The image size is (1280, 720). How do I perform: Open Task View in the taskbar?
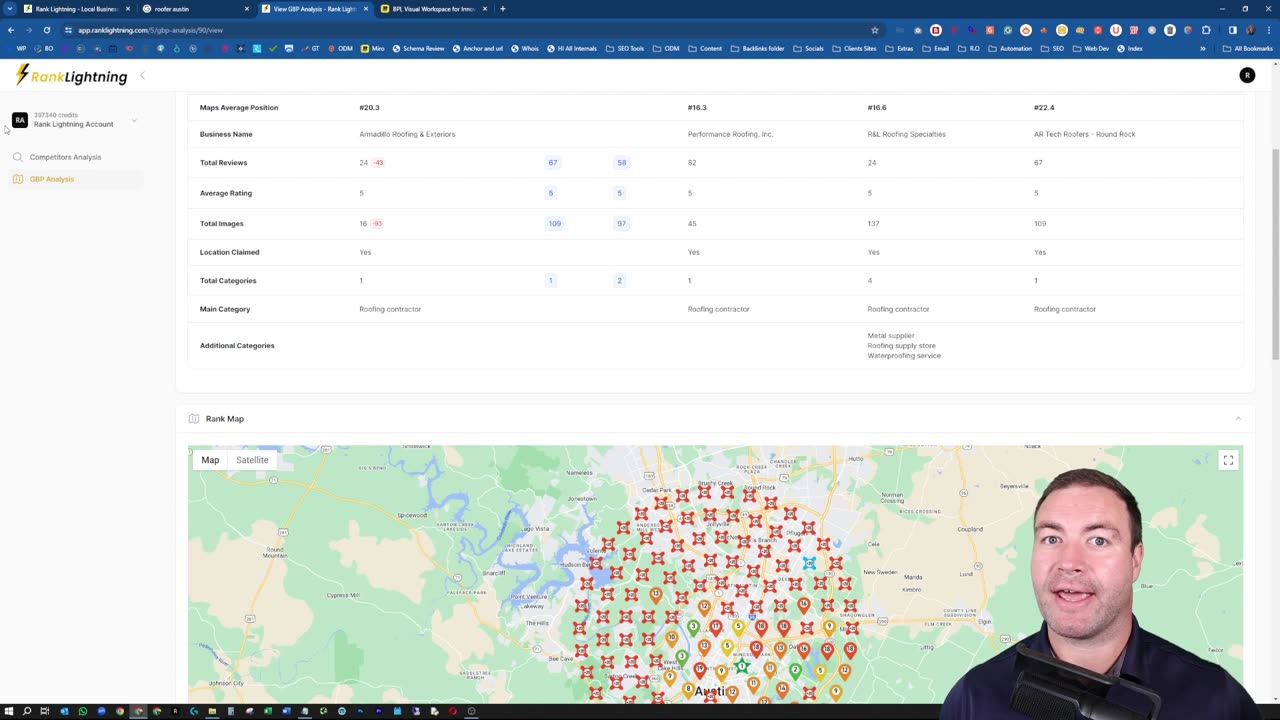point(45,711)
